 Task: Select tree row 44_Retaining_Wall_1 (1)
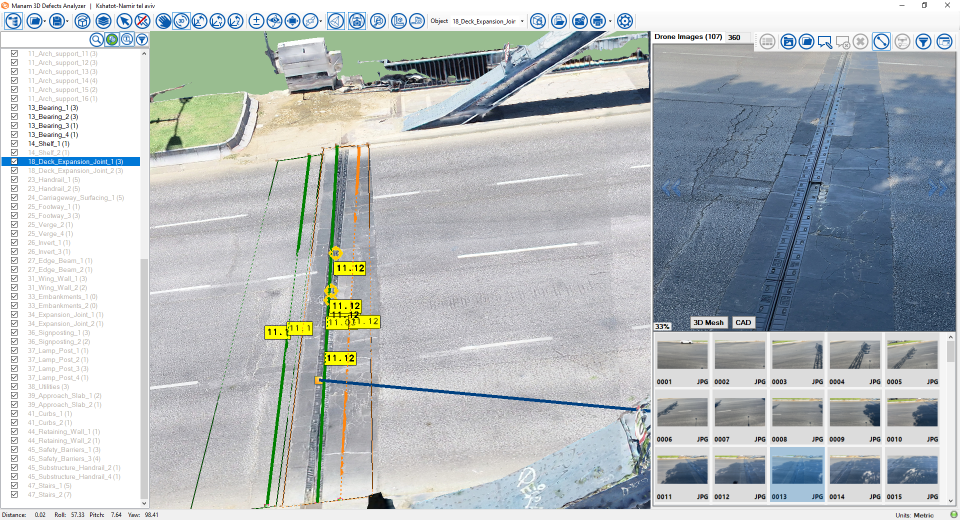point(64,431)
